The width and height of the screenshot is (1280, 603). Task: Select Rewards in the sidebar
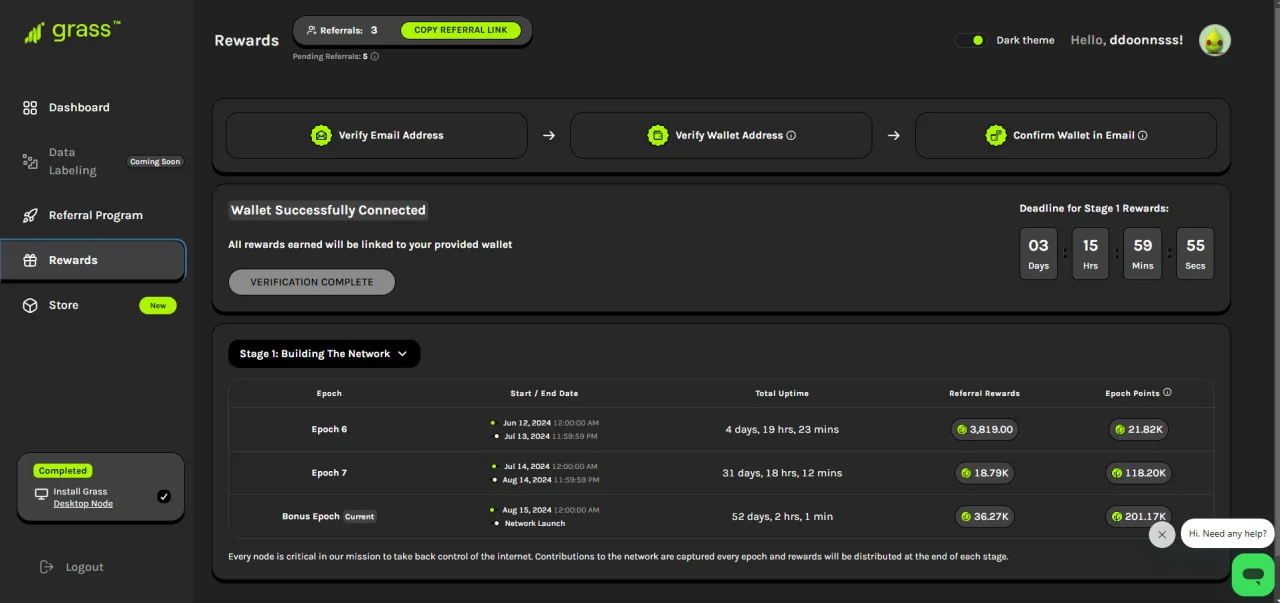coord(92,260)
